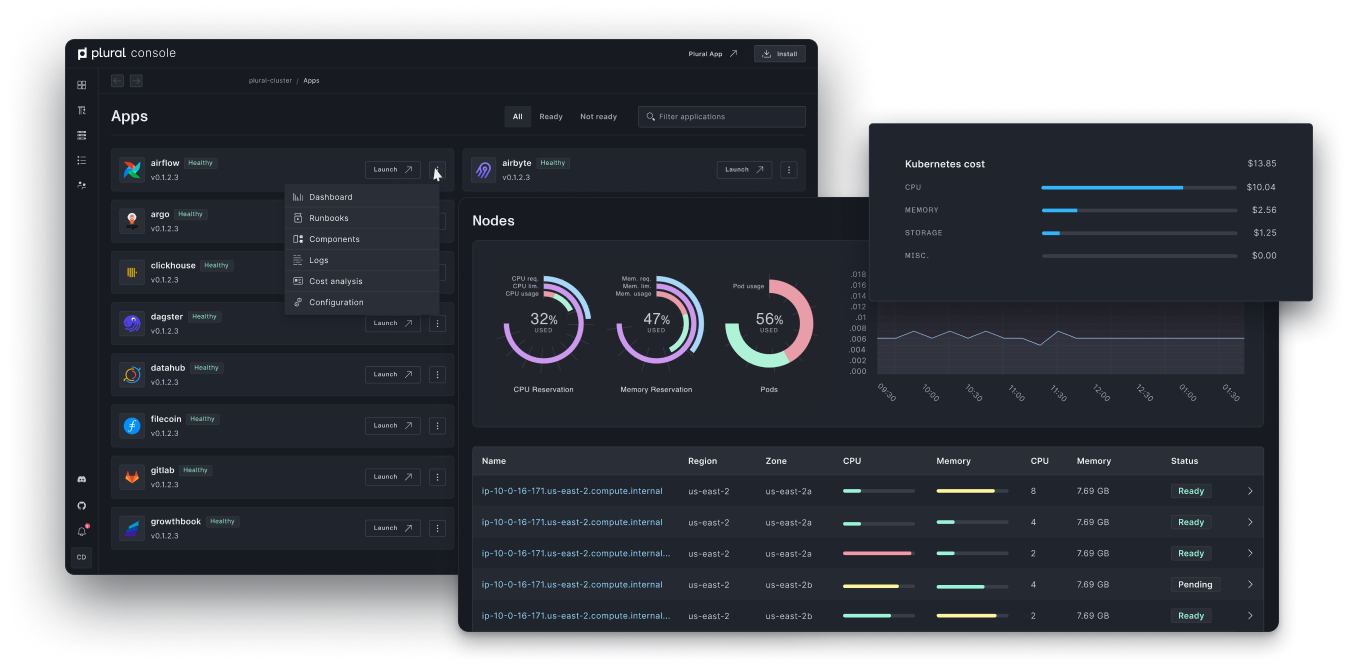Image resolution: width=1348 pixels, height=665 pixels.
Task: Click the CPU cost progress bar
Action: pyautogui.click(x=1138, y=188)
